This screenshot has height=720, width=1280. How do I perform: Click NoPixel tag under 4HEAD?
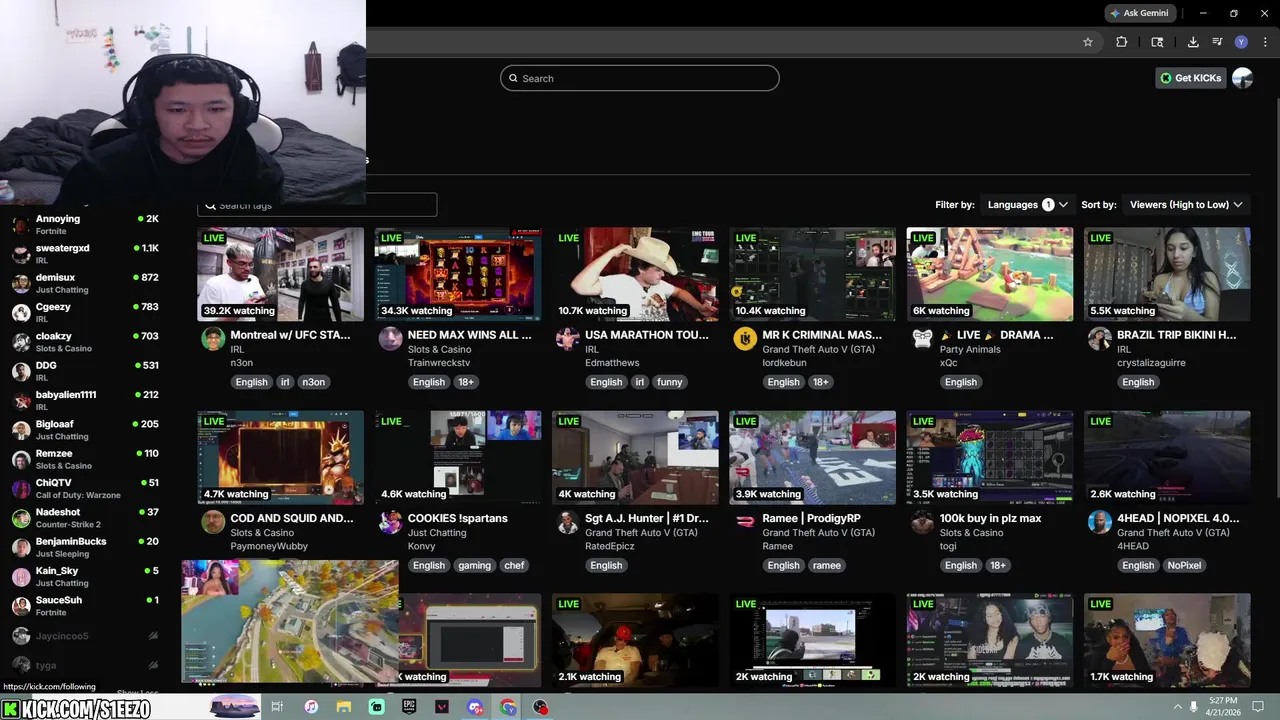click(x=1184, y=565)
